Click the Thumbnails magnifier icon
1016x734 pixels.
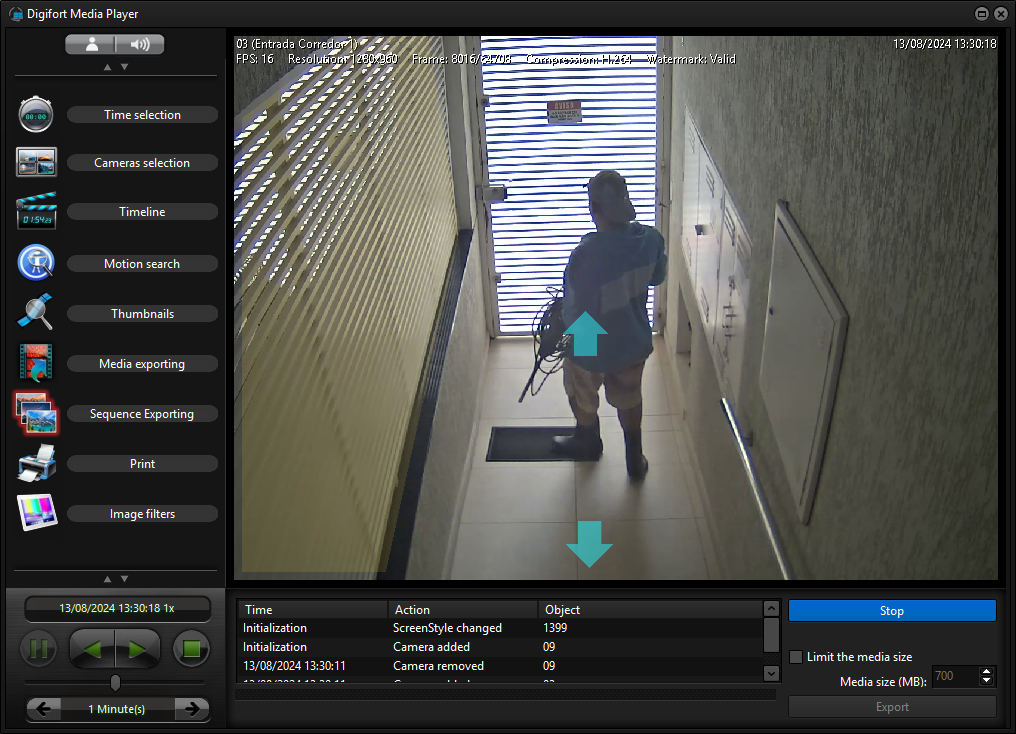point(35,312)
